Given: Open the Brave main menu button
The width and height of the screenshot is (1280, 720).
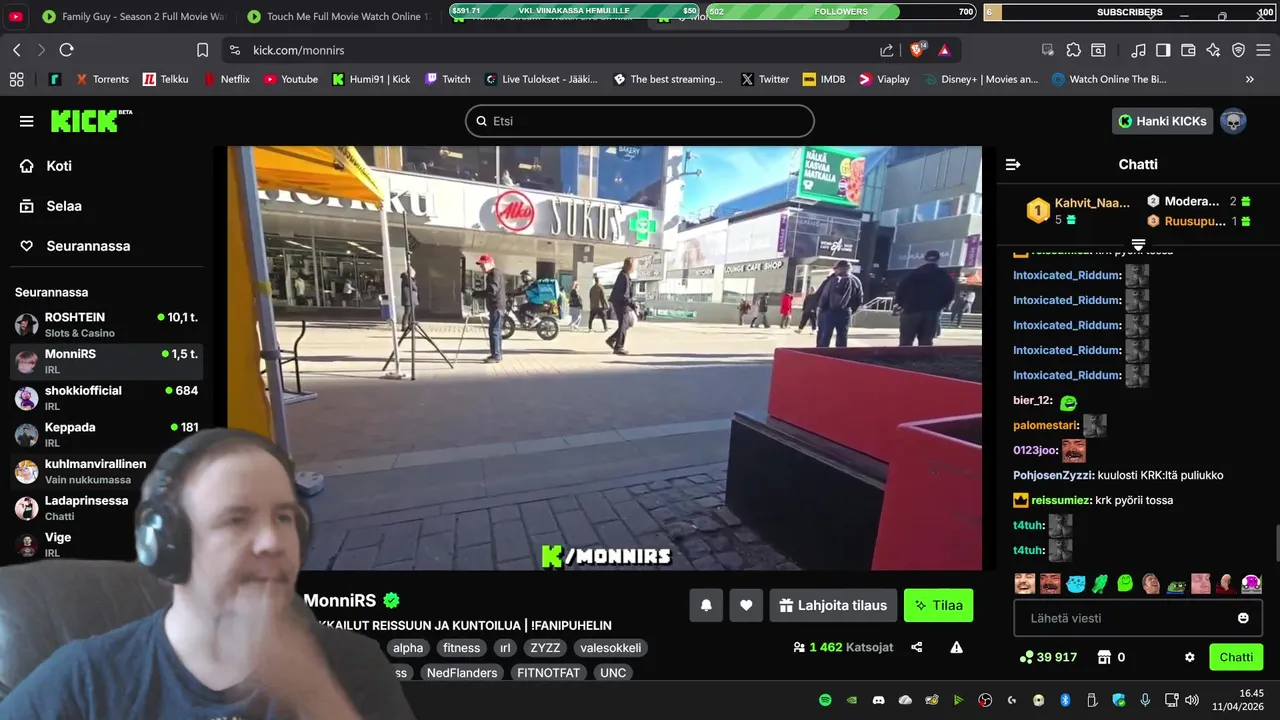Looking at the screenshot, I should point(1263,50).
